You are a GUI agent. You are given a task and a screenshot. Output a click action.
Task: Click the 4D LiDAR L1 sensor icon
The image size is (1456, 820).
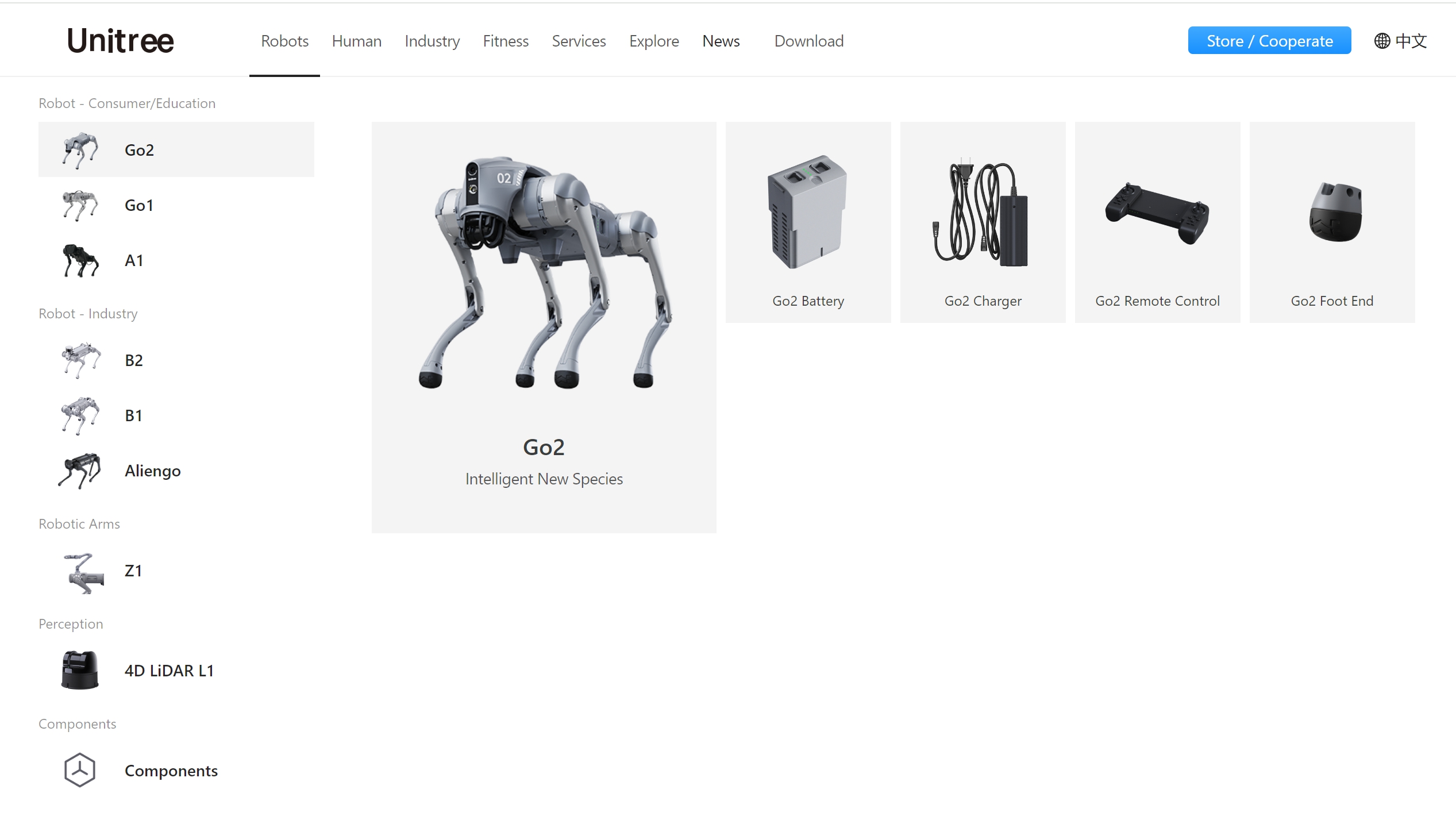(x=80, y=670)
